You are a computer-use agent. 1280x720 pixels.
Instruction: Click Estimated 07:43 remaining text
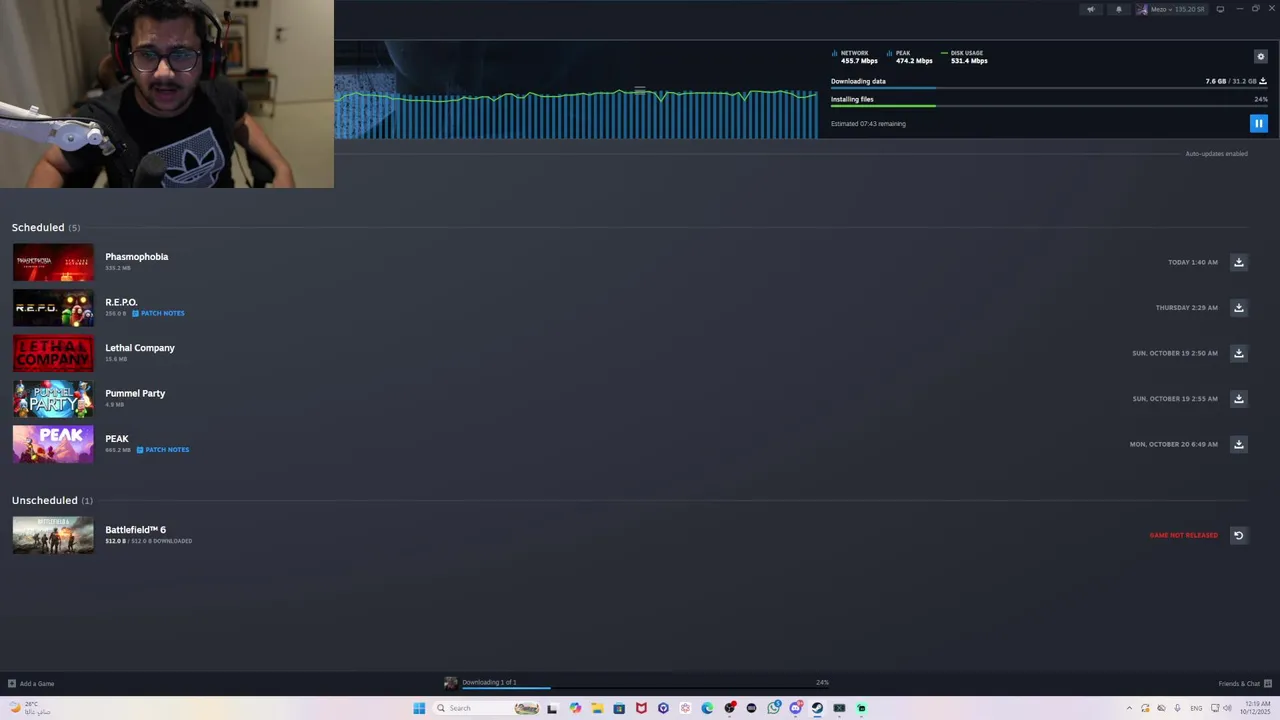(868, 124)
